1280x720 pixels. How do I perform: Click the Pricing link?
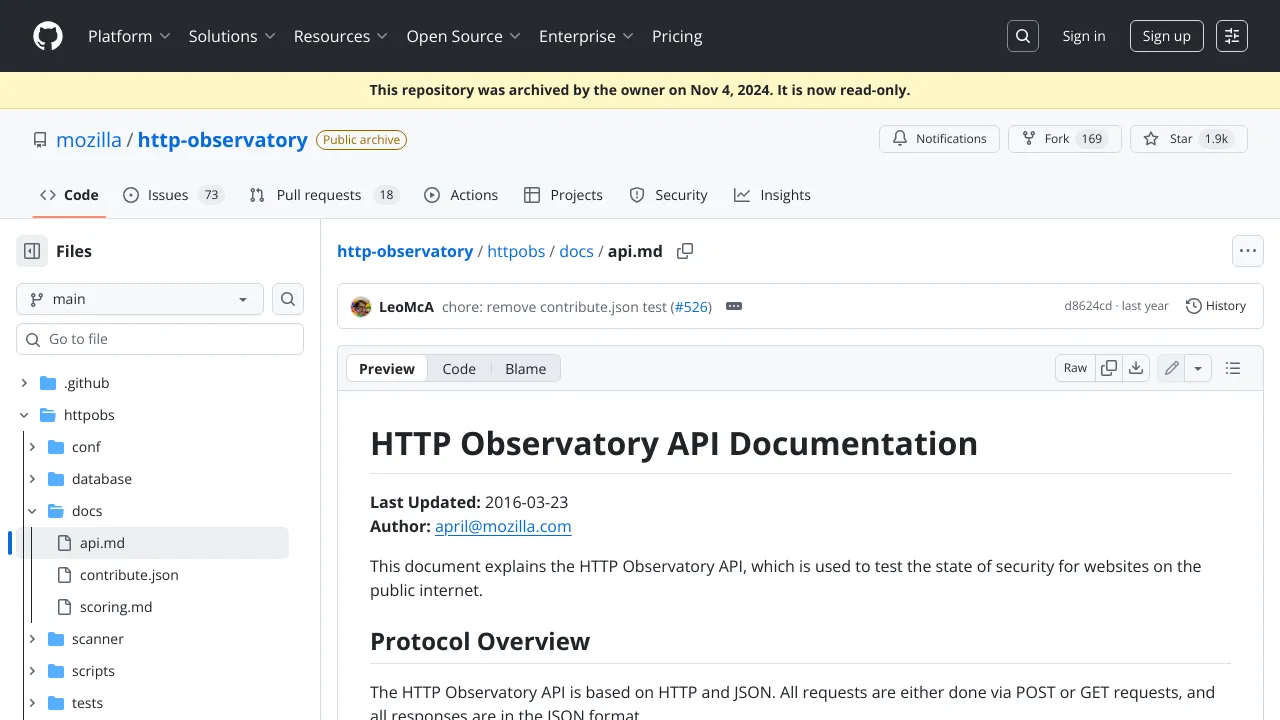pos(677,36)
